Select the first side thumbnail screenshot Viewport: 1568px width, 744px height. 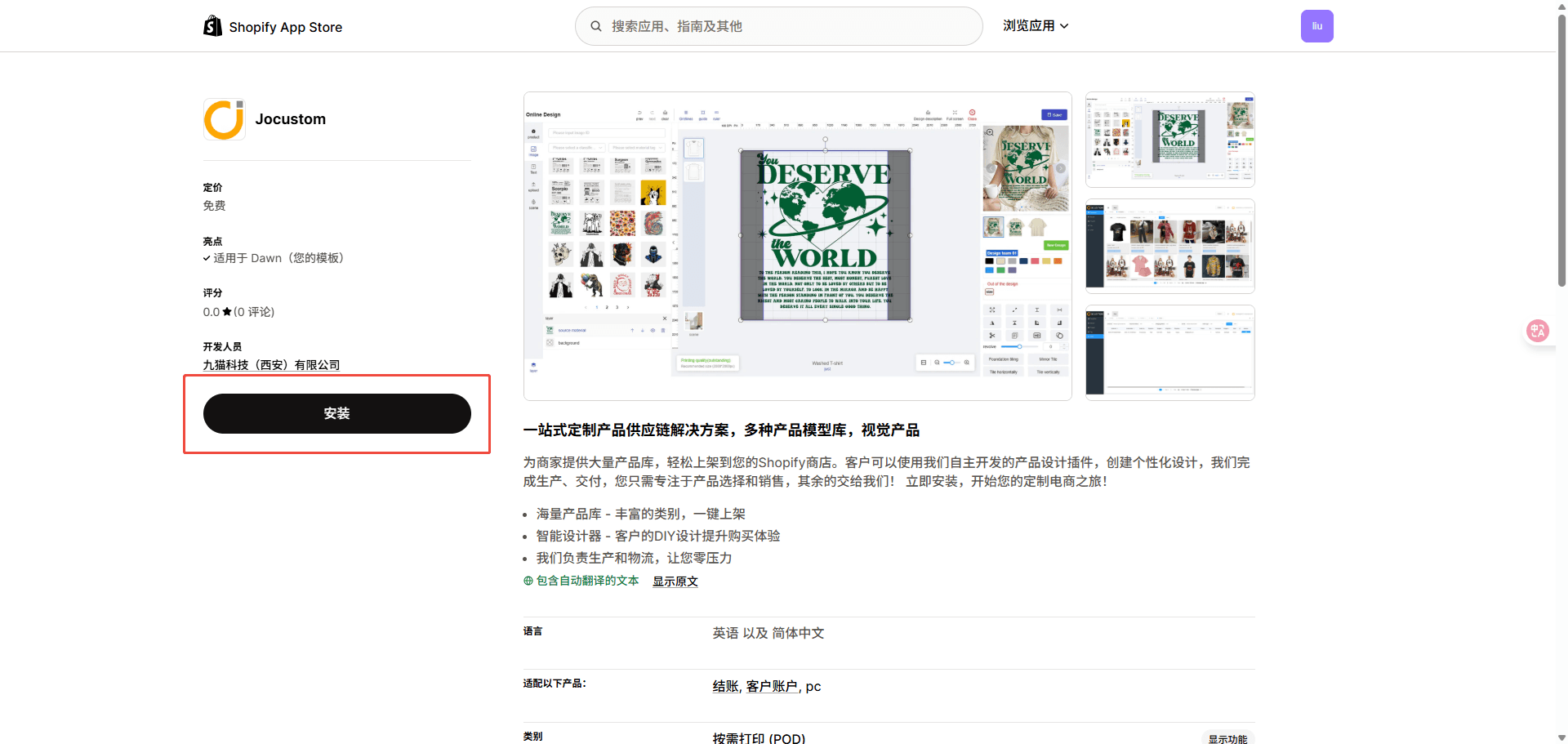1169,140
